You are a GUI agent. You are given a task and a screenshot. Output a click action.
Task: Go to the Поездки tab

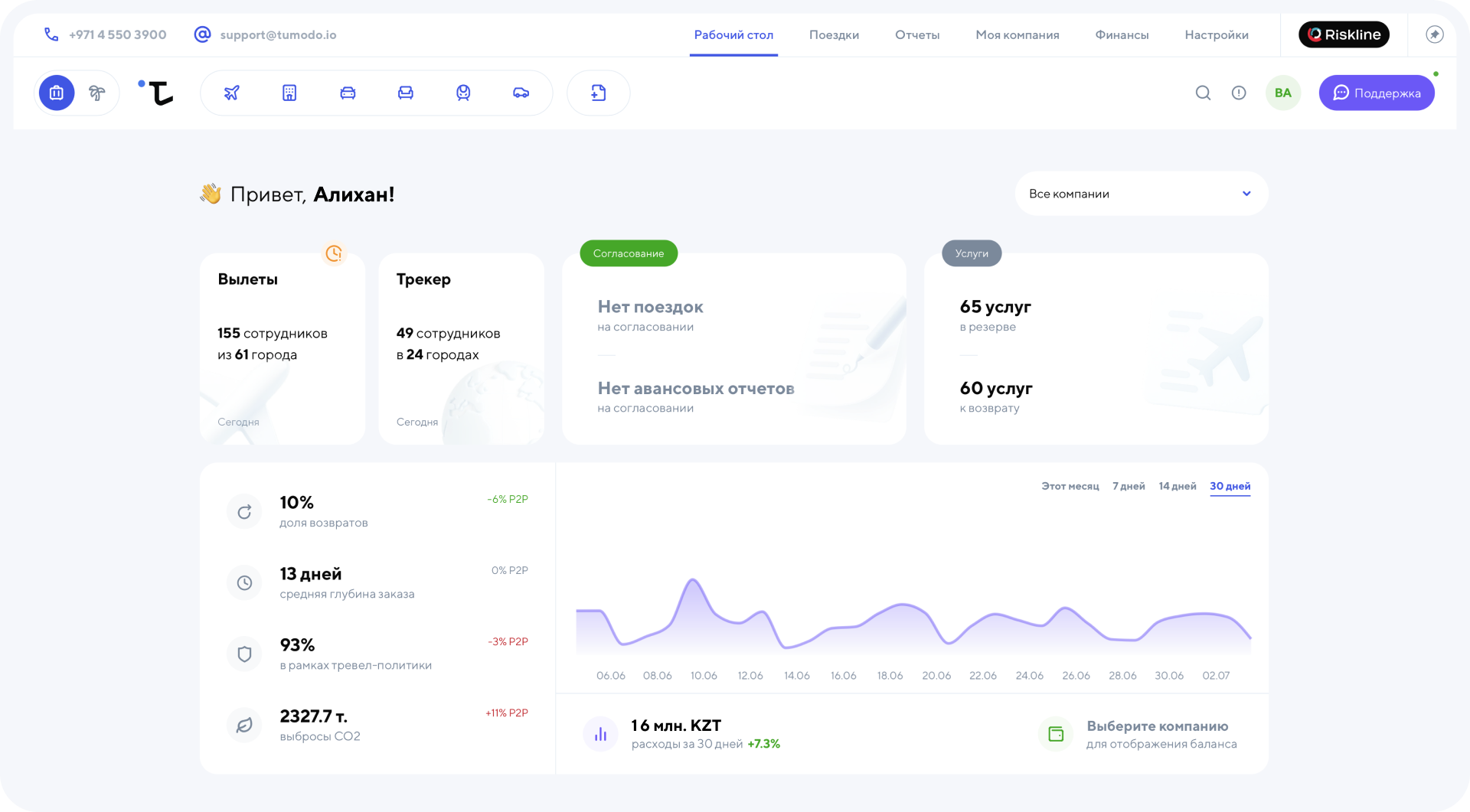pos(834,35)
